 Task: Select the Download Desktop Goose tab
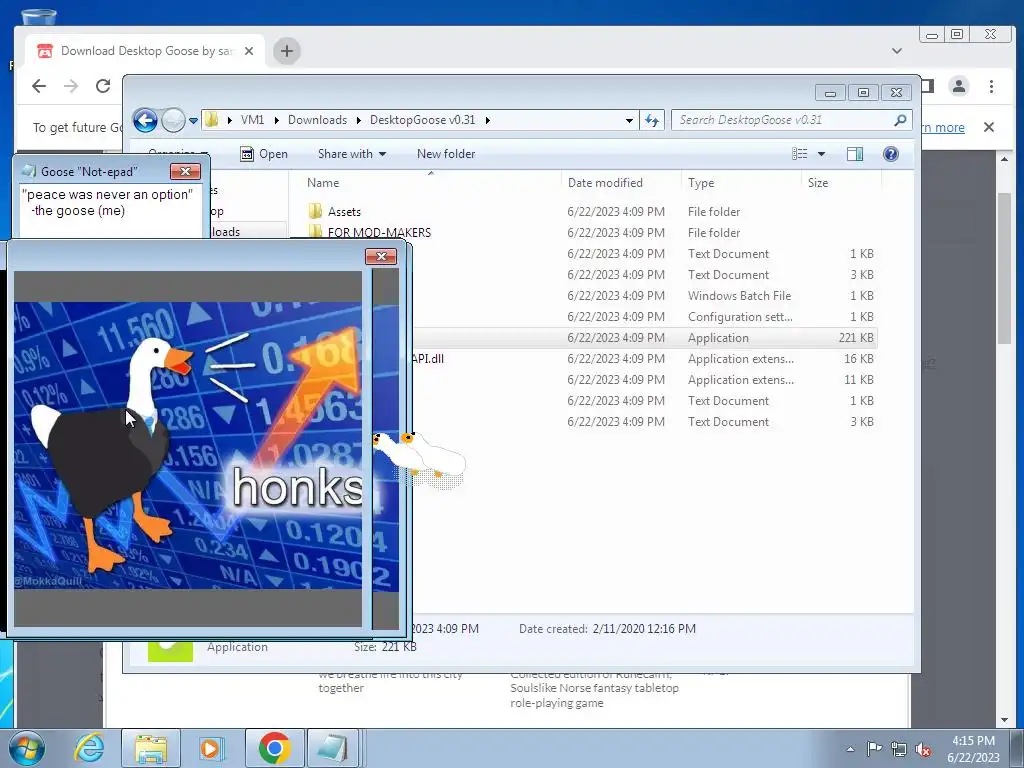[146, 51]
